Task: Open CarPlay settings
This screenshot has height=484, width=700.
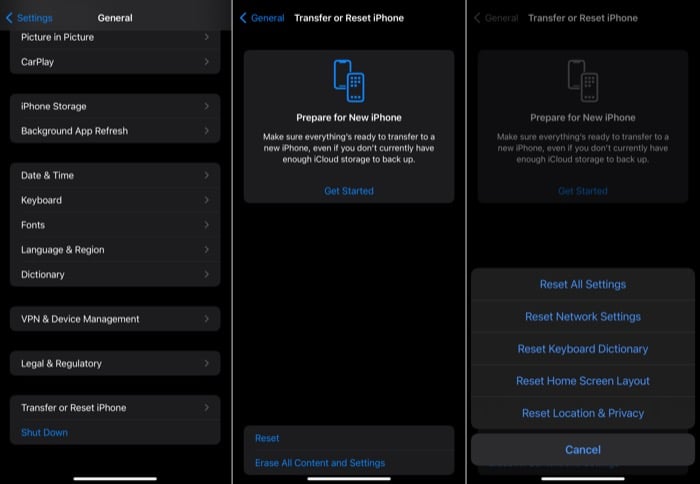Action: point(115,62)
